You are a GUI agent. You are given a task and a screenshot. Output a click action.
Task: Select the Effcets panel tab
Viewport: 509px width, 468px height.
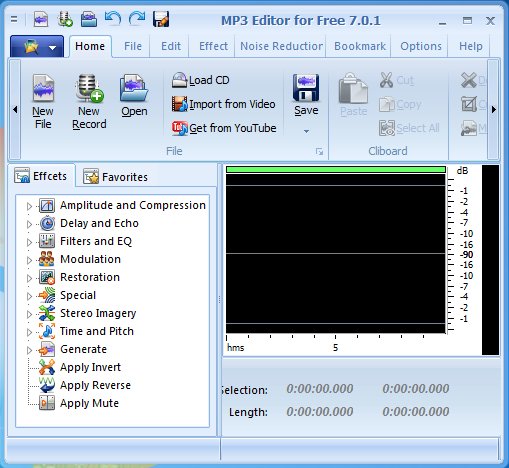pos(41,176)
